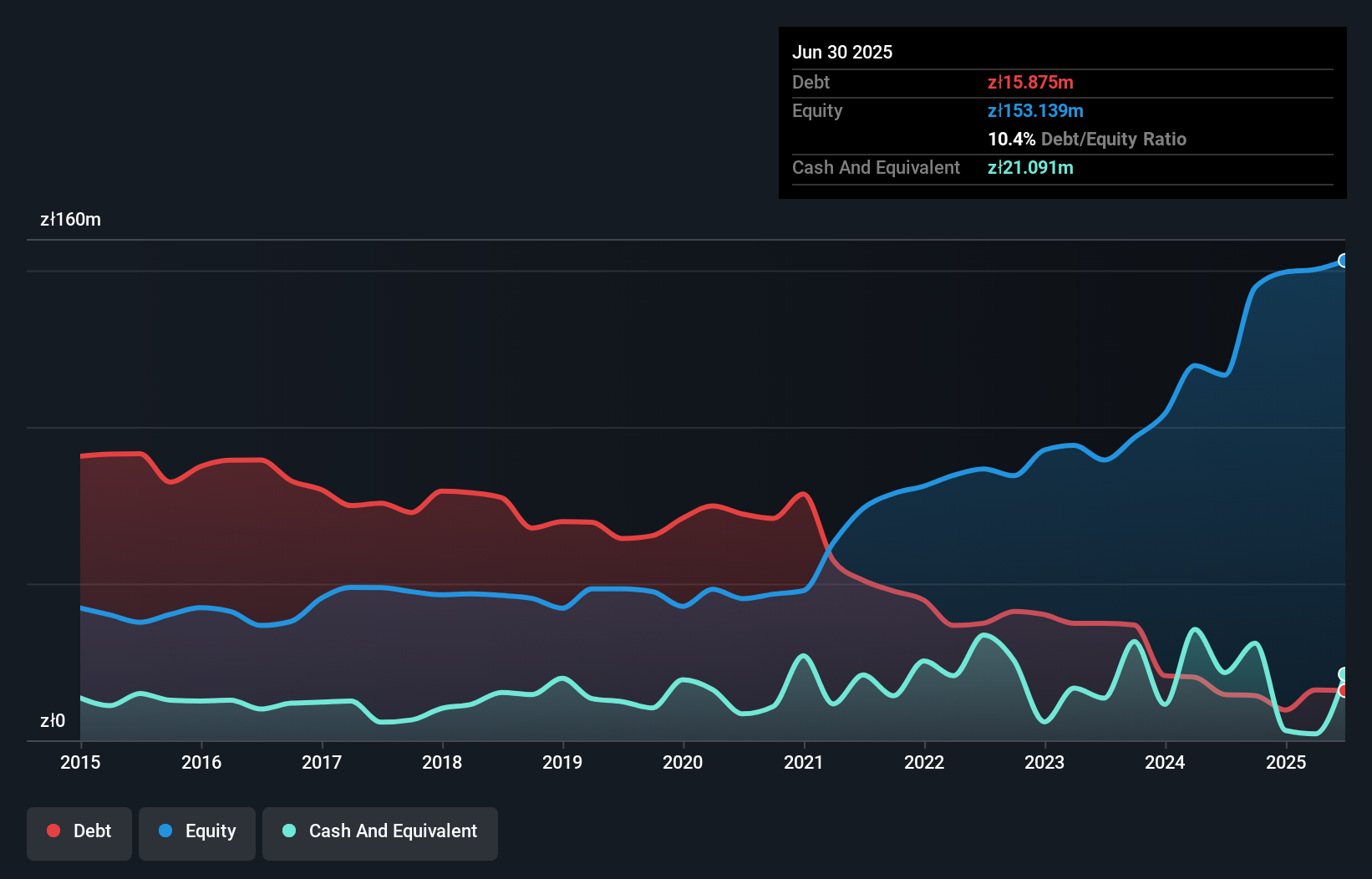Click the teal Cash And Equivalent legend dot
Image resolution: width=1372 pixels, height=879 pixels.
(x=287, y=831)
